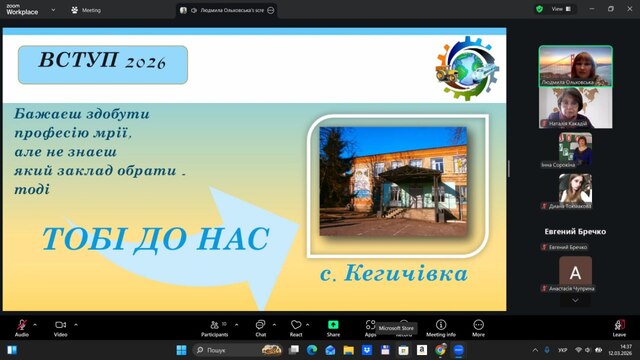Click the green Share screen button
This screenshot has width=640, height=360.
pos(333,328)
